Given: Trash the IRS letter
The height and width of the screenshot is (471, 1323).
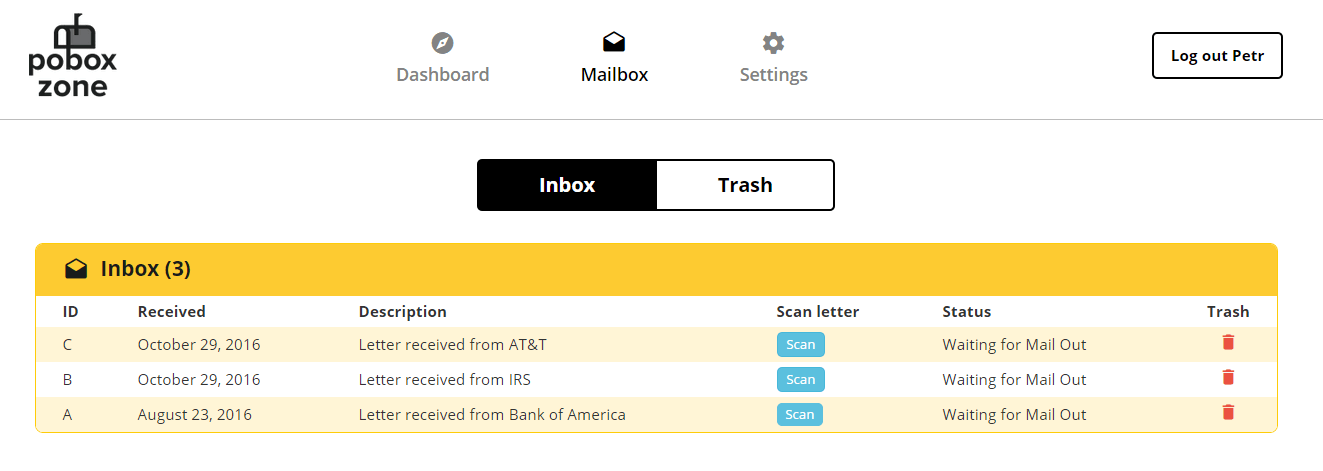Looking at the screenshot, I should 1228,377.
